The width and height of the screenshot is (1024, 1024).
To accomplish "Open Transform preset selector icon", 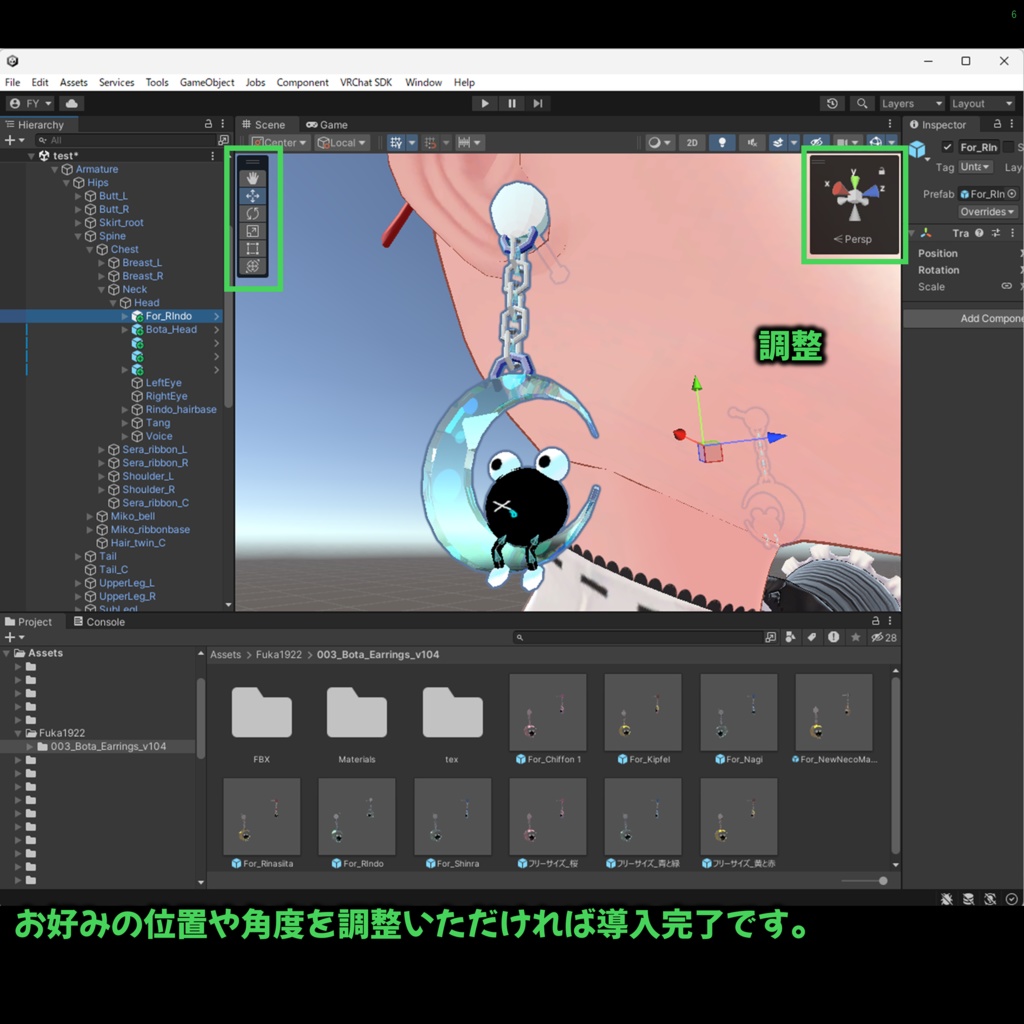I will point(995,232).
